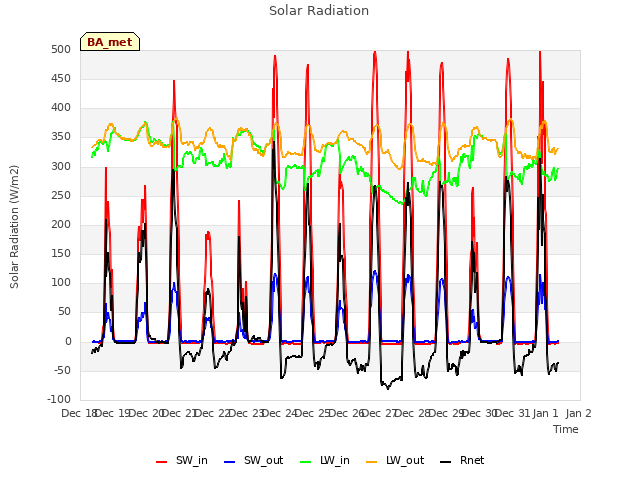Click the Solar Radiation chart title

click(x=319, y=11)
